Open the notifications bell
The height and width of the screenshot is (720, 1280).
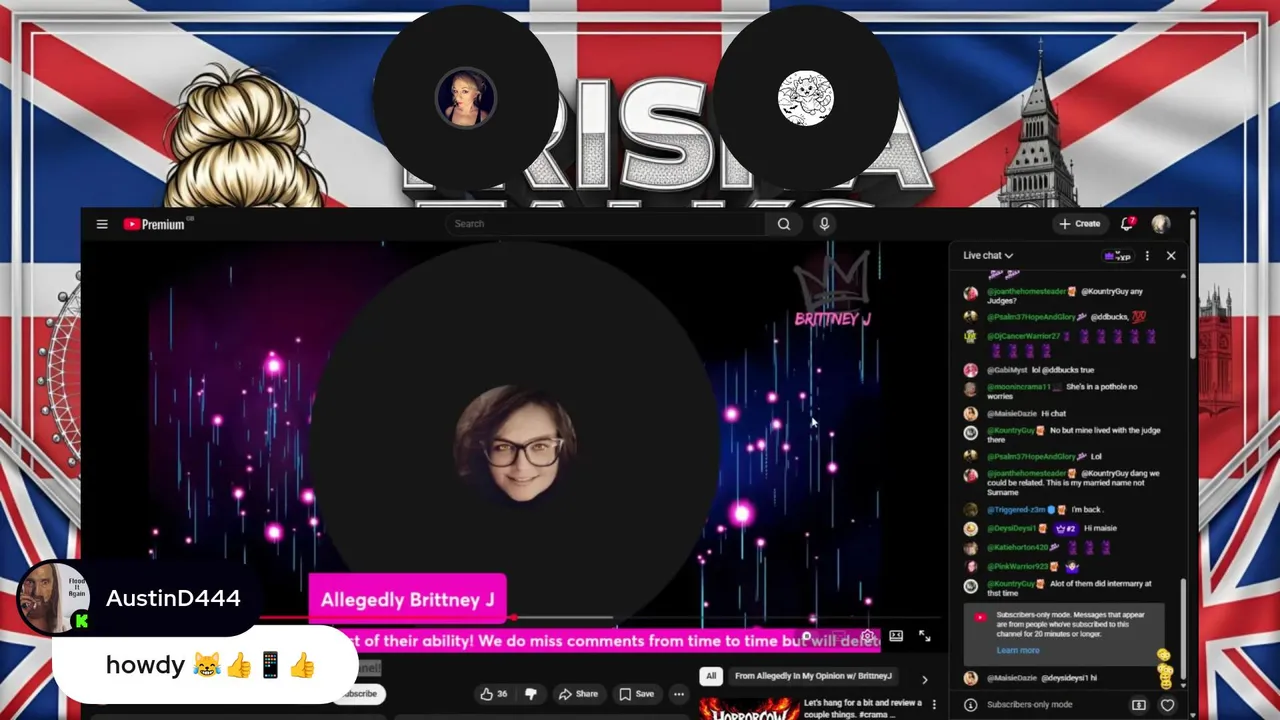tap(1127, 223)
